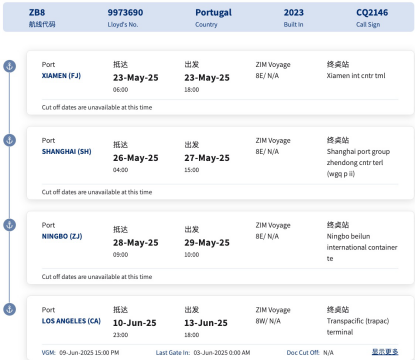Open the LOS ANGELES (CA) port link
Image resolution: width=415 pixels, height=360 pixels.
coord(71,321)
